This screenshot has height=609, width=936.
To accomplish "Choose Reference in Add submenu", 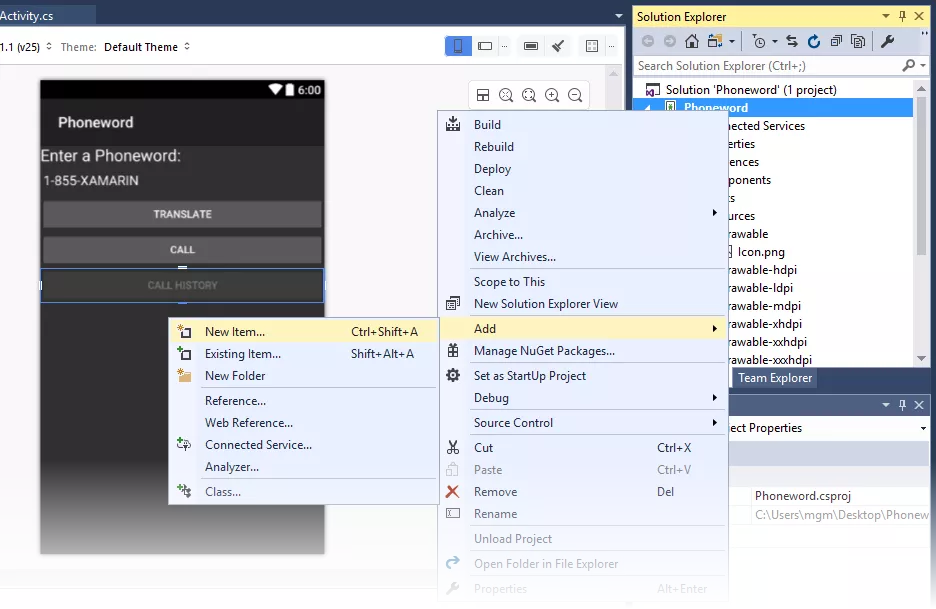I will [x=304, y=401].
